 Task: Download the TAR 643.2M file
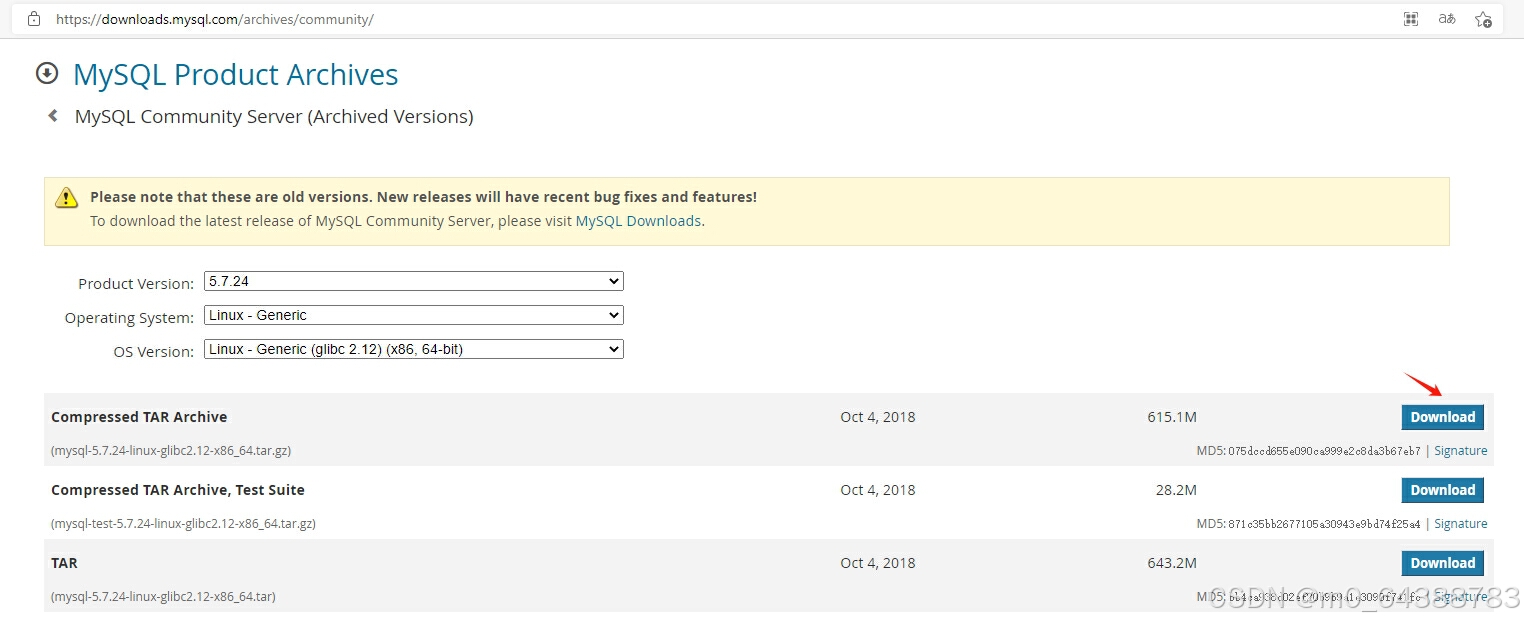click(1442, 563)
